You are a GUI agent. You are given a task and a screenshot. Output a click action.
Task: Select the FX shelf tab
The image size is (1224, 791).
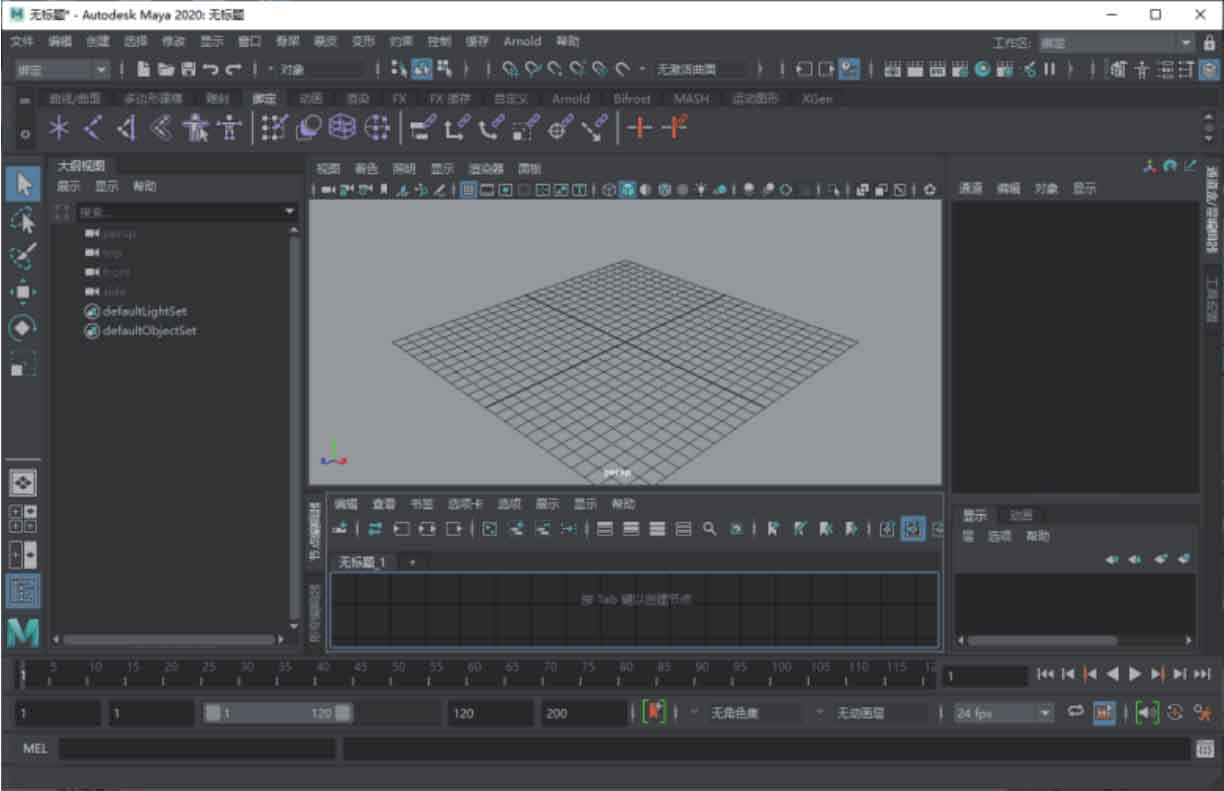399,98
